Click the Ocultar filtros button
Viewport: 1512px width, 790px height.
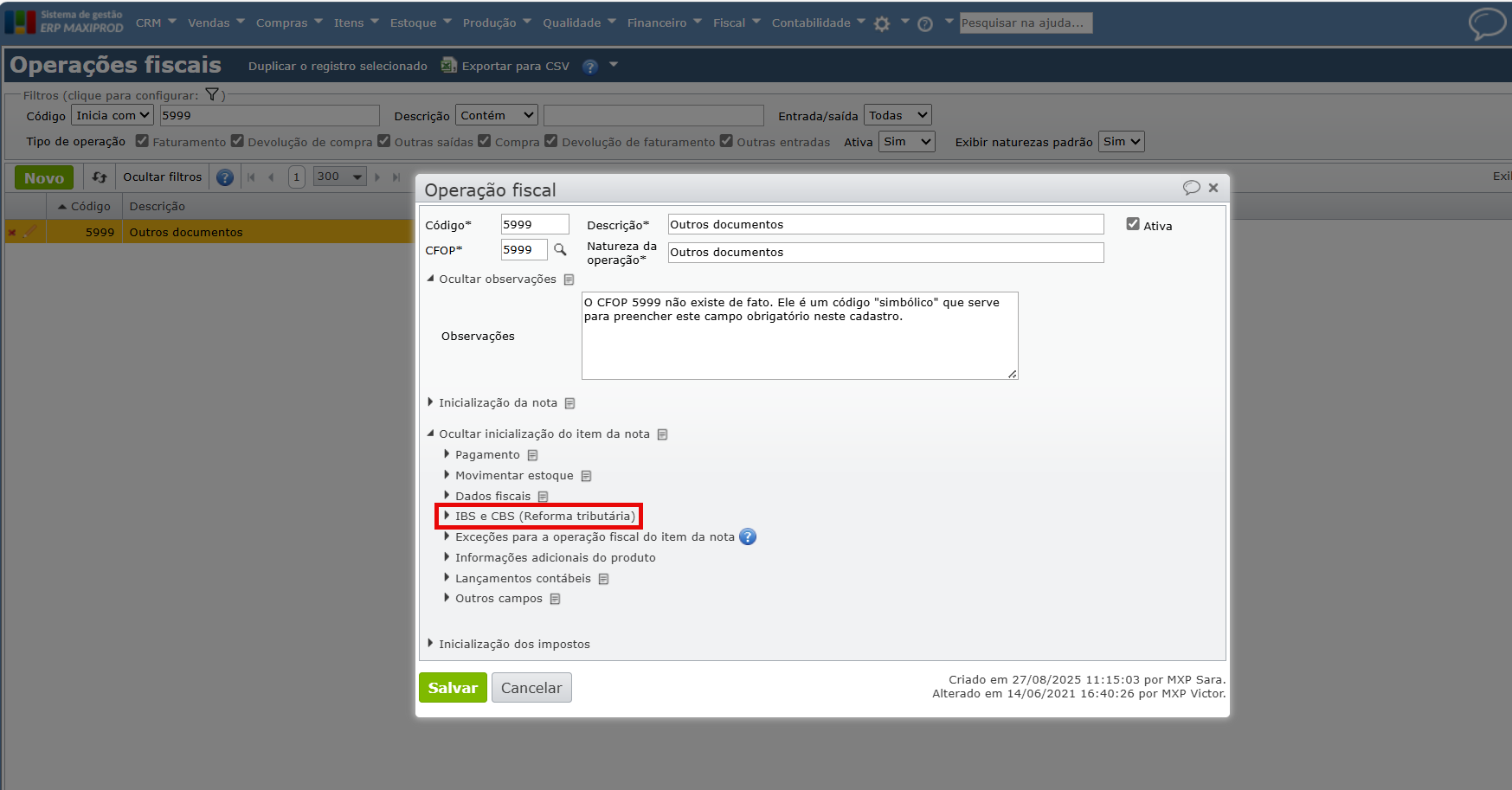162,177
